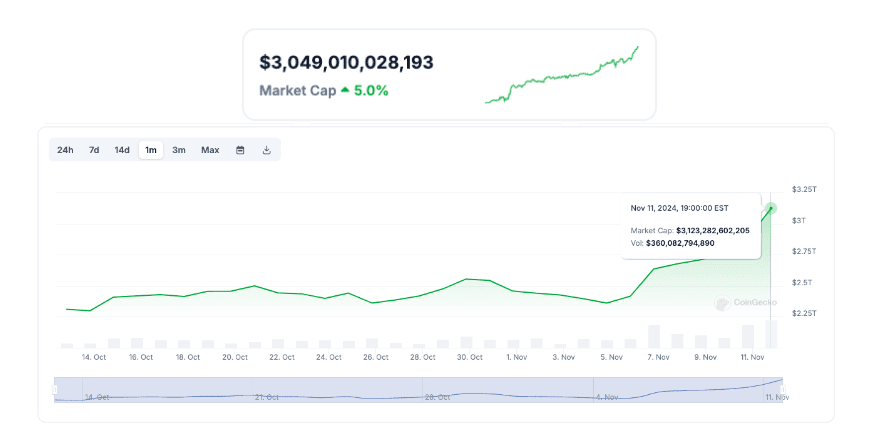Click the 30. Oct x-axis label
The image size is (882, 444).
tap(470, 357)
